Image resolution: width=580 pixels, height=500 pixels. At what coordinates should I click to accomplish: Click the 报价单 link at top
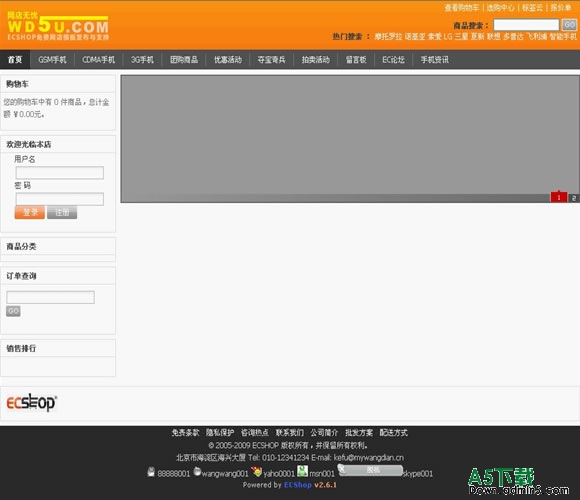coord(560,8)
